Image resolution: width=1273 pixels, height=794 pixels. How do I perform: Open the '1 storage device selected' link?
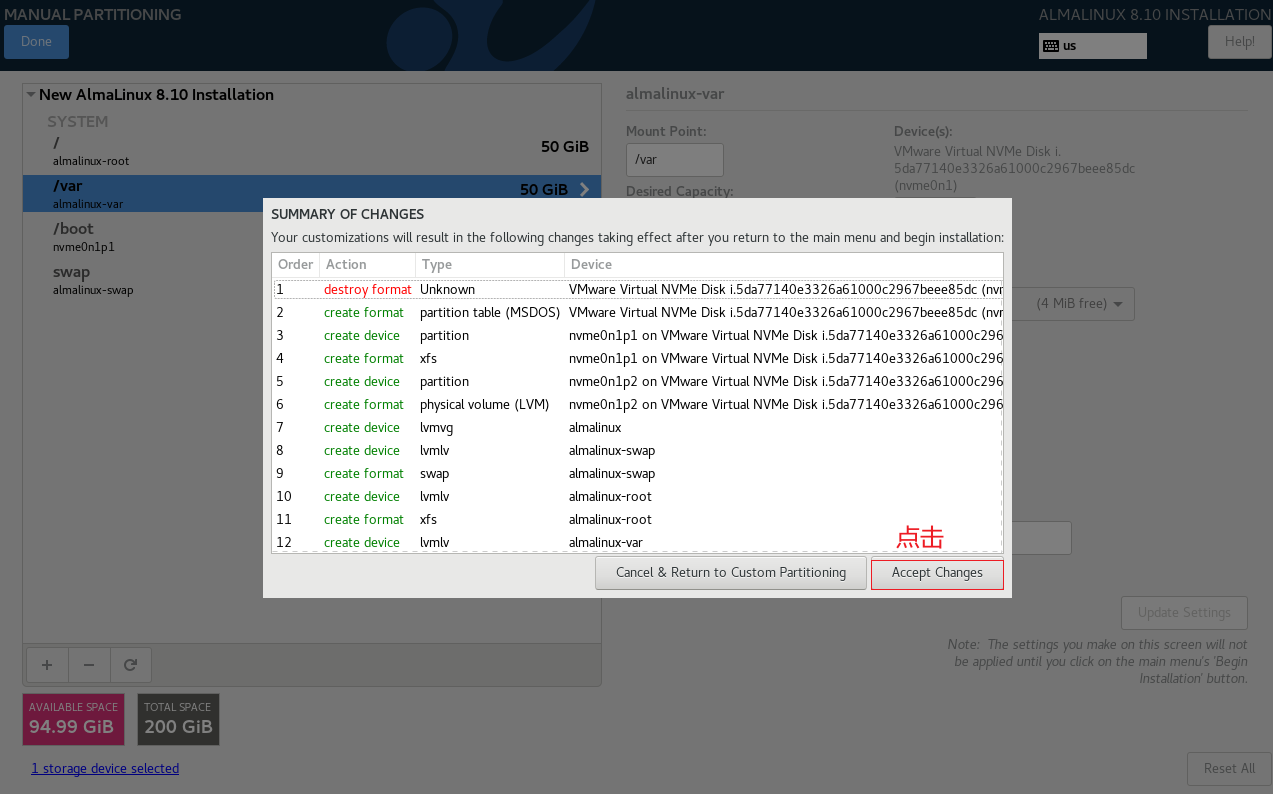click(x=105, y=769)
